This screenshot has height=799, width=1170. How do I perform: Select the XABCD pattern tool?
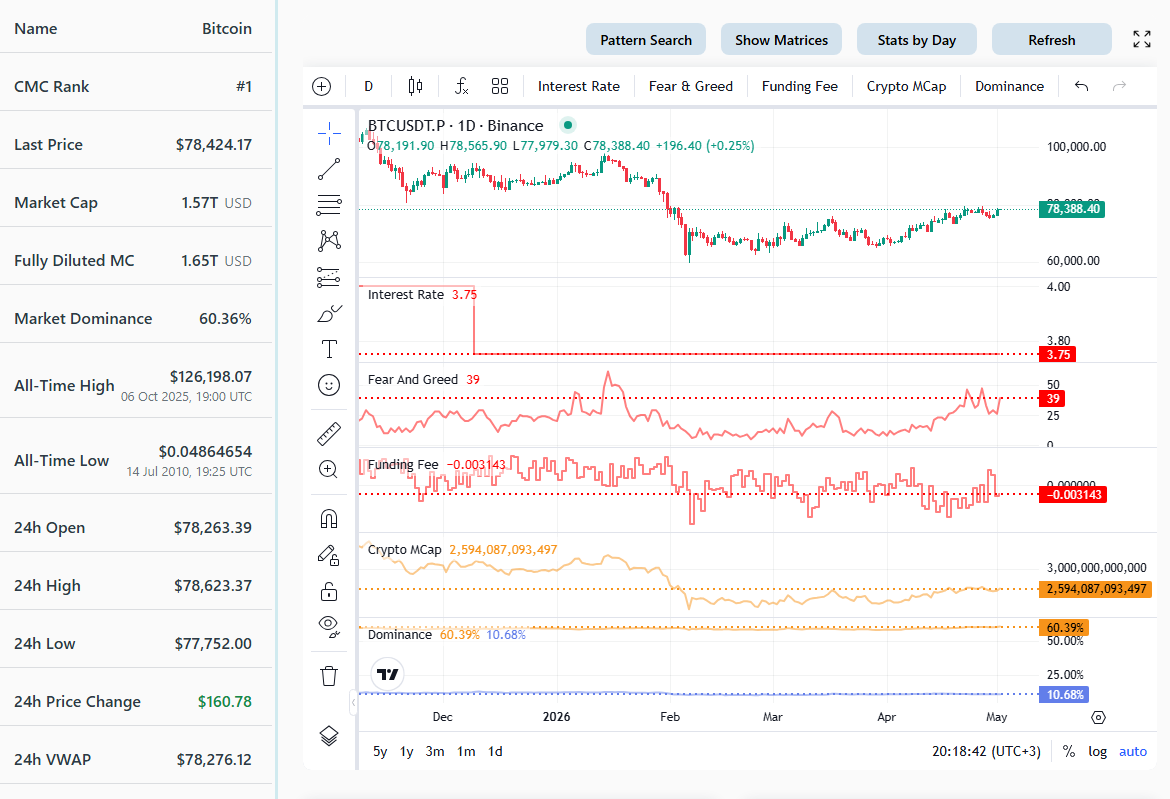click(x=329, y=240)
